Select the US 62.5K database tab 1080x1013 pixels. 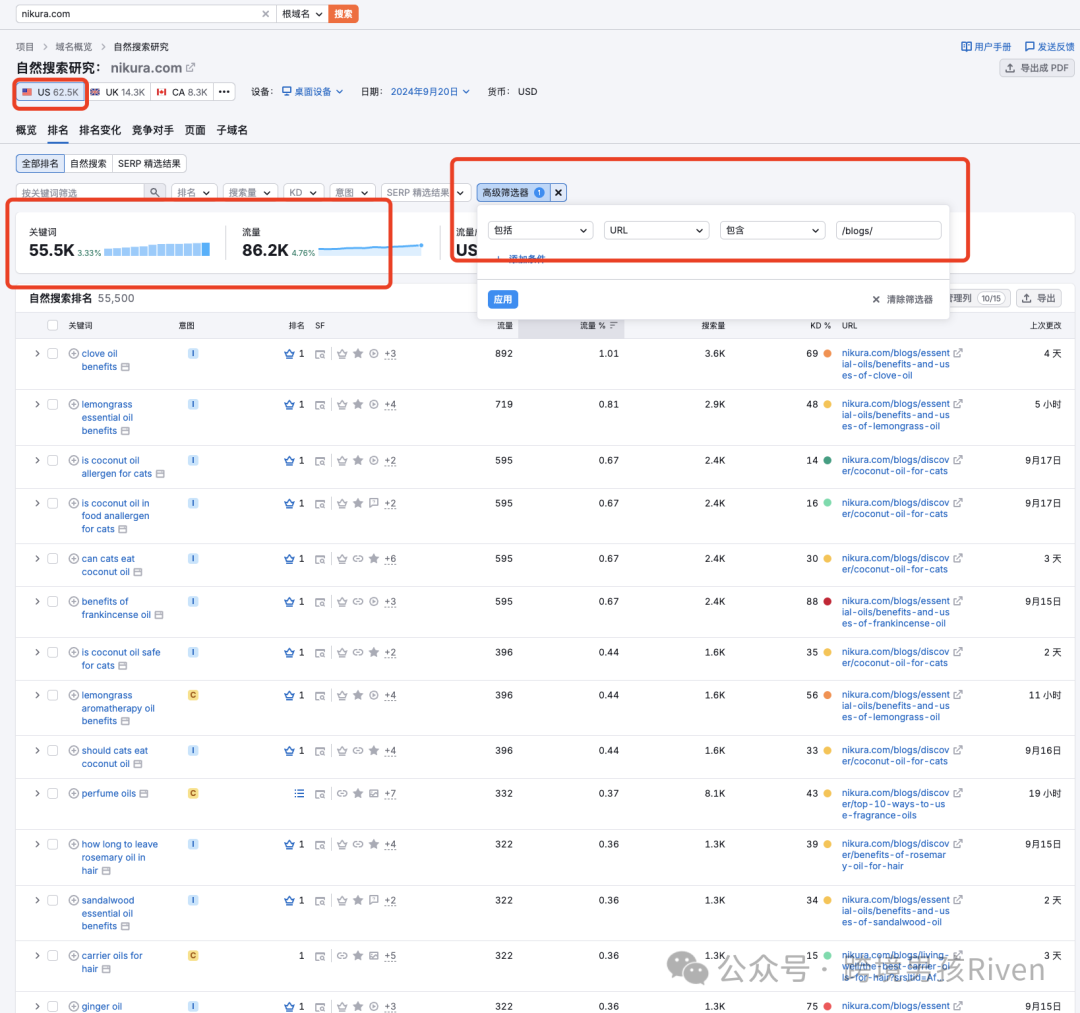coord(50,92)
